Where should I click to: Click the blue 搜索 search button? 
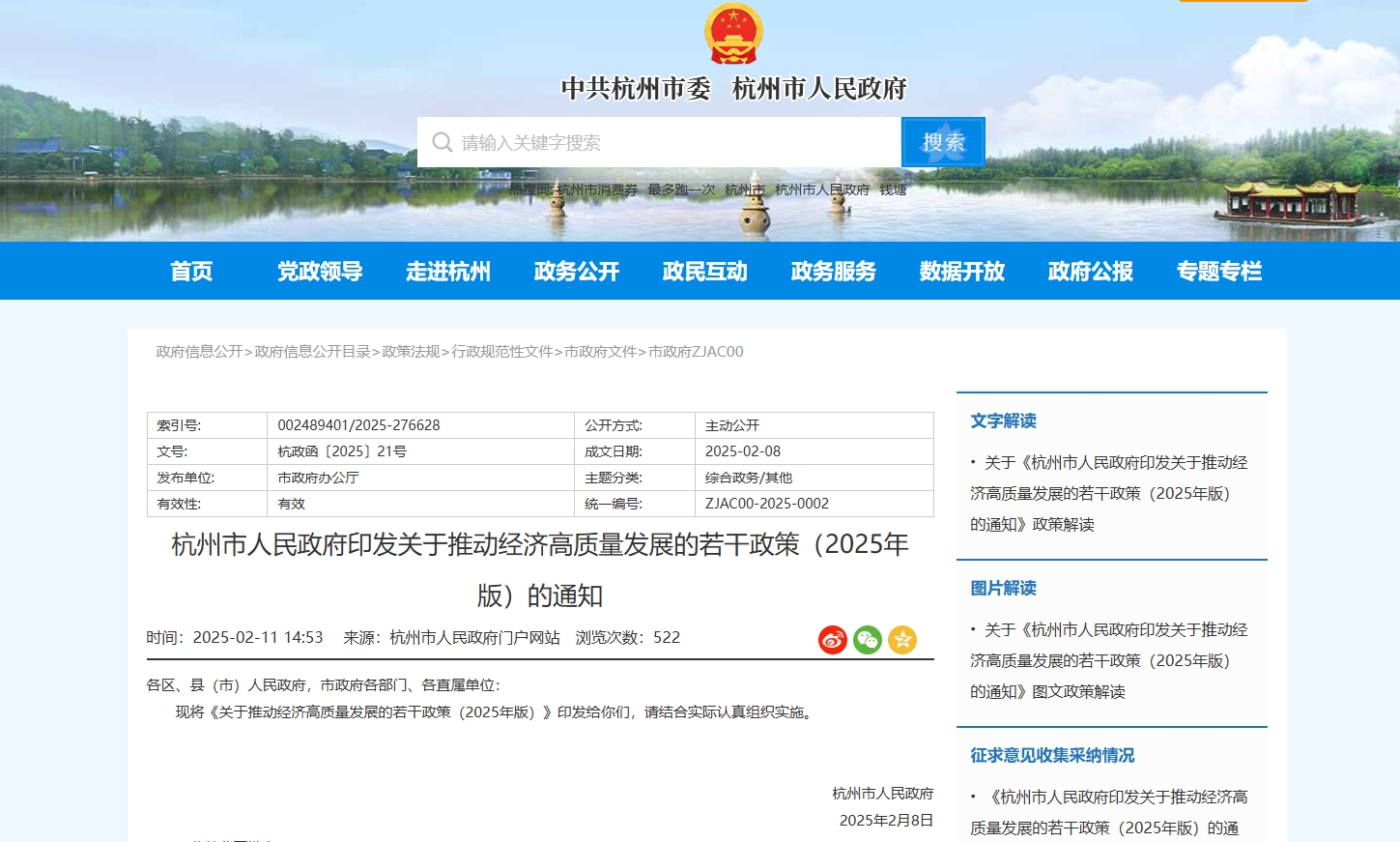click(942, 143)
